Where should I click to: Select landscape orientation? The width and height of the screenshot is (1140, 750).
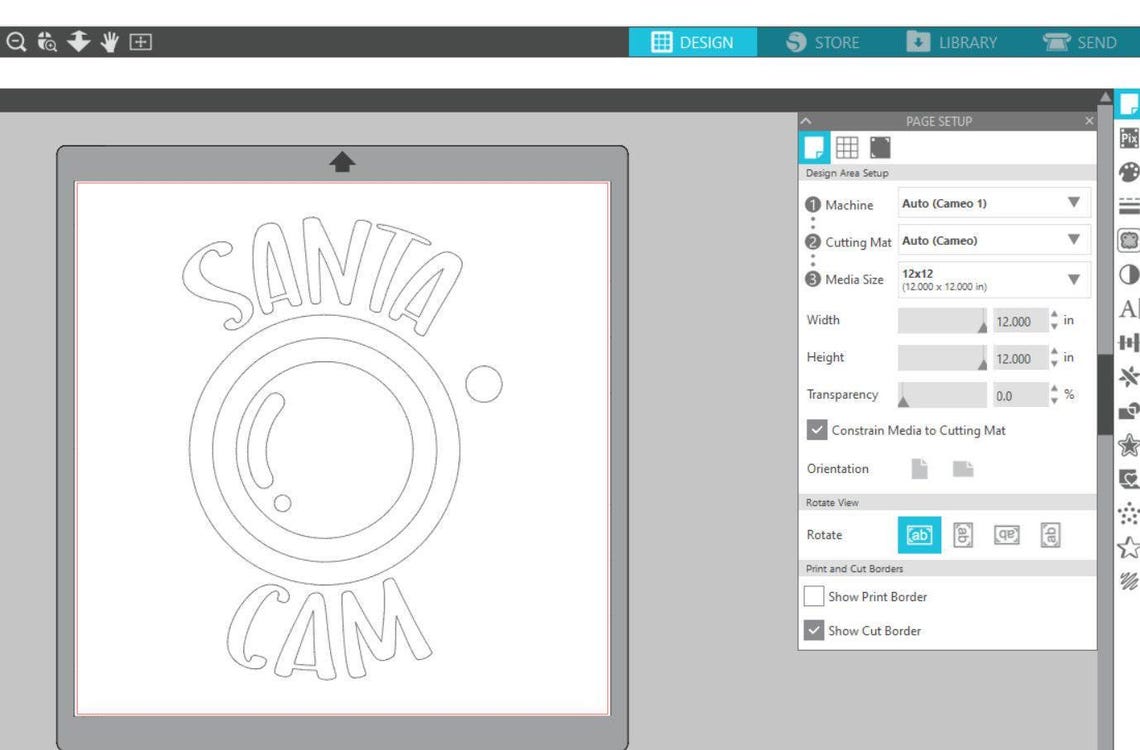(963, 469)
